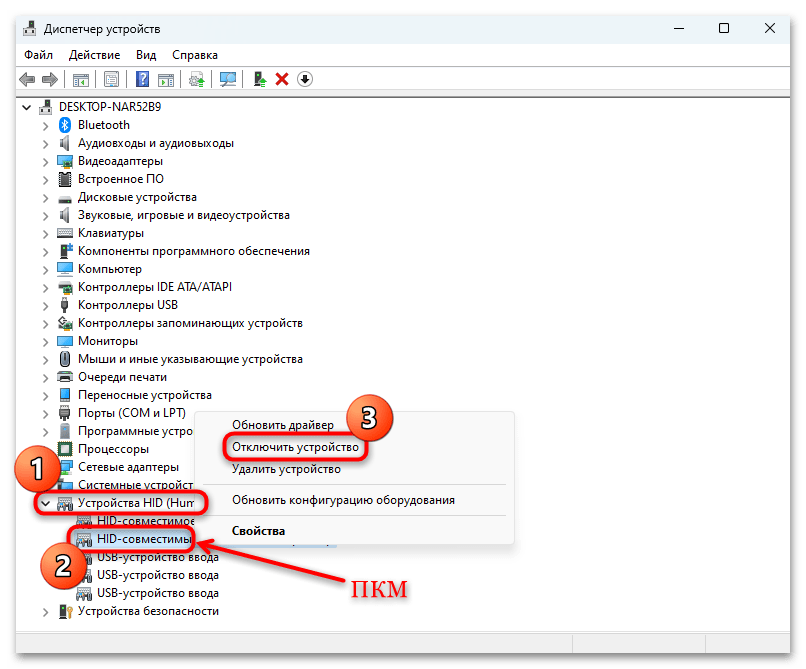The height and width of the screenshot is (669, 806).
Task: Expand the Мониторы category
Action: click(x=44, y=340)
